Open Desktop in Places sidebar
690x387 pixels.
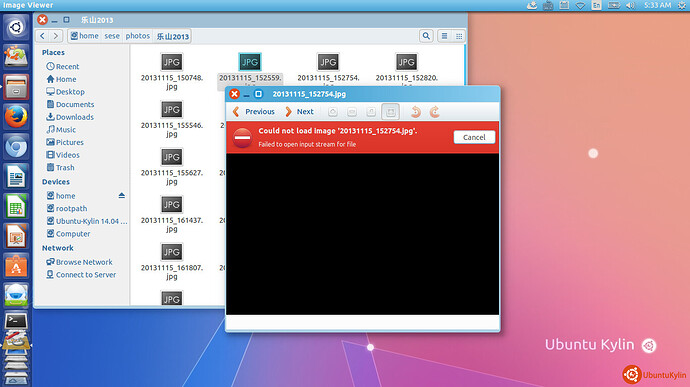[65, 92]
